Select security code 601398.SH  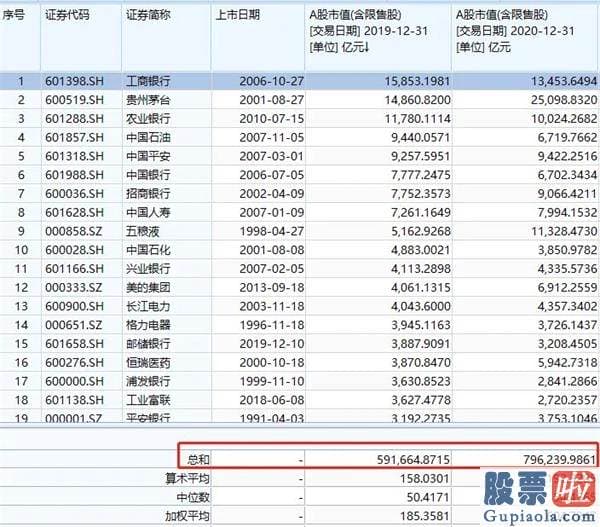[x=75, y=81]
